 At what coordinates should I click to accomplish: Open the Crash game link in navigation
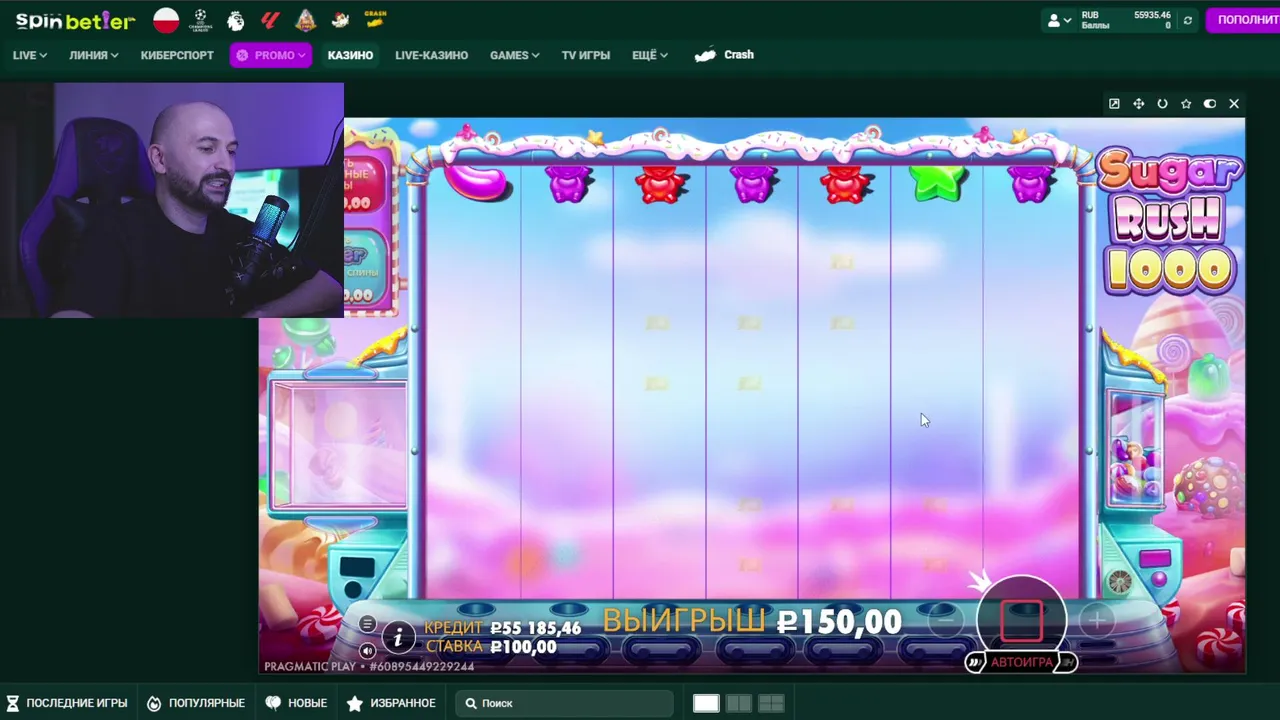pyautogui.click(x=725, y=55)
